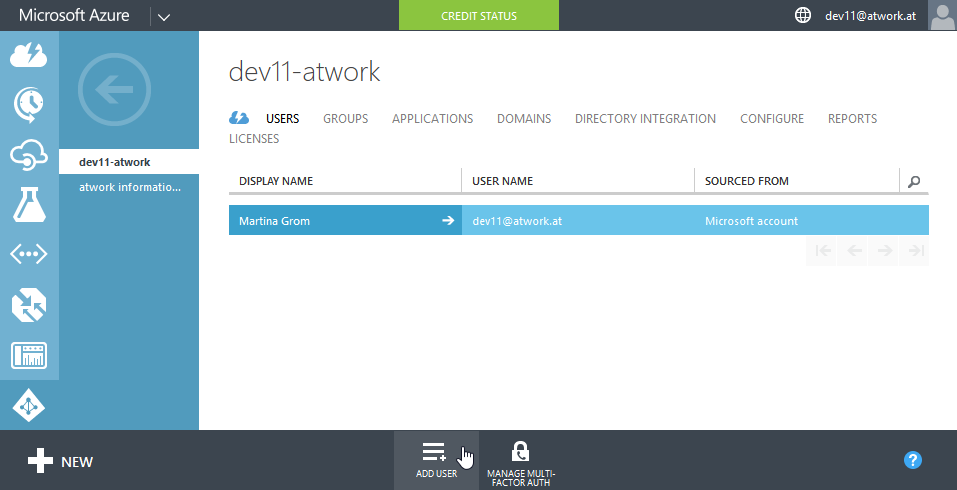Image resolution: width=957 pixels, height=490 pixels.
Task: Click the code brackets sidebar icon
Action: point(29,254)
